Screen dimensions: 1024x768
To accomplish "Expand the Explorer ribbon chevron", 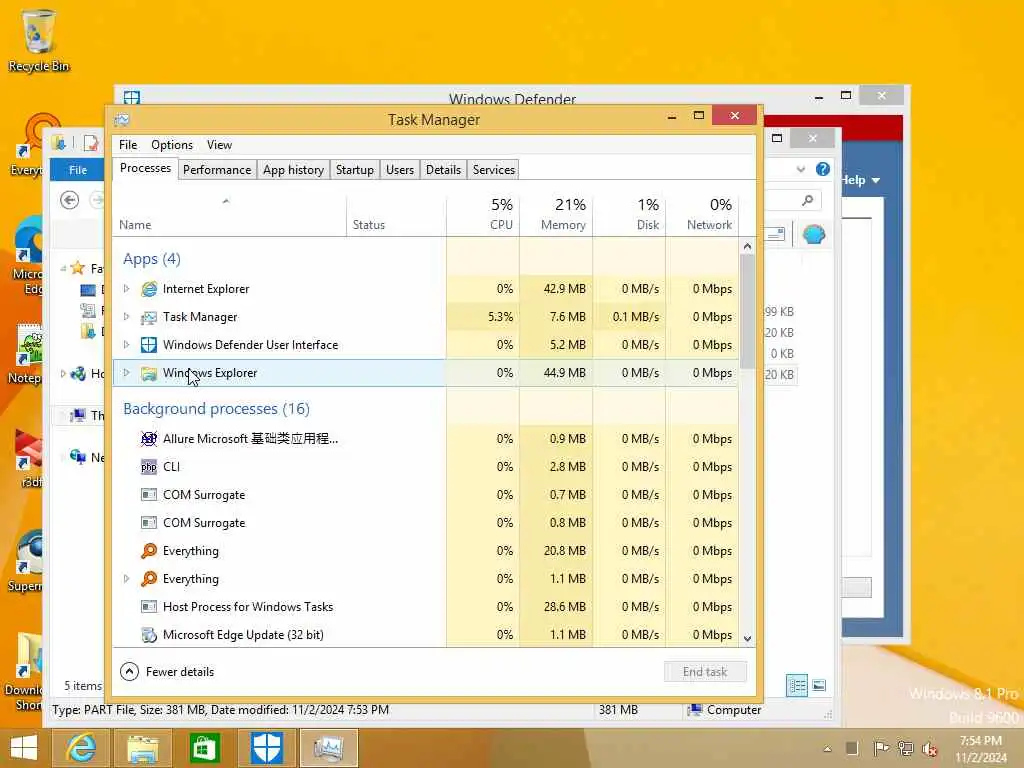I will [x=801, y=169].
